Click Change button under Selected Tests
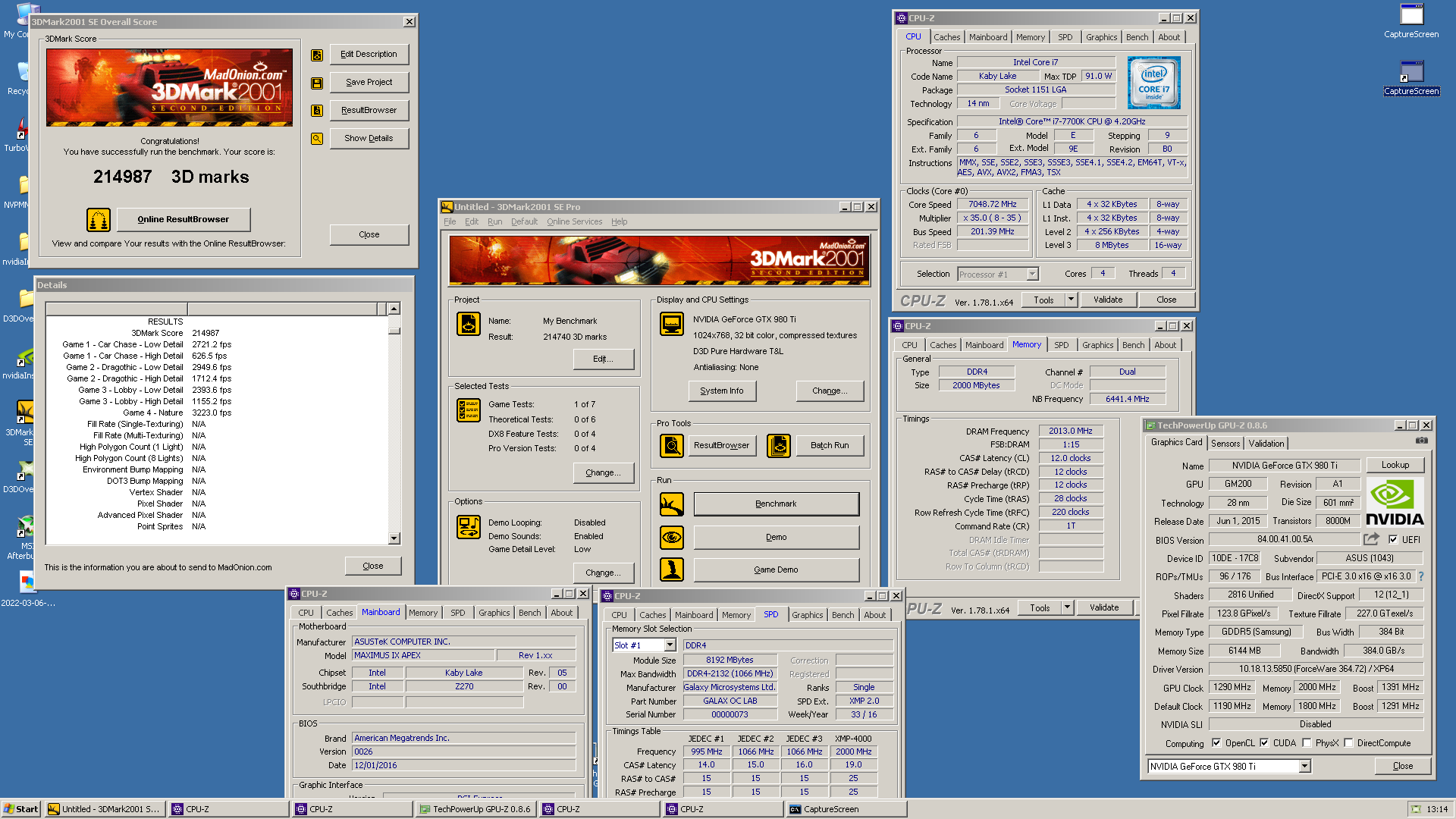Screen dimensions: 1456x819 click(604, 473)
